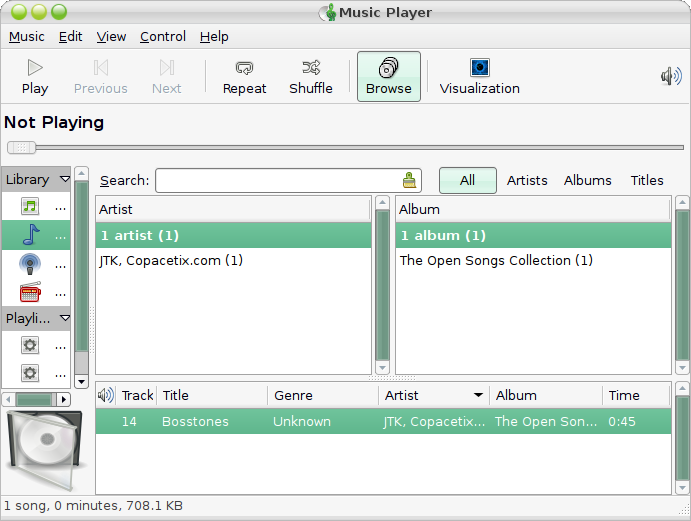Open the Control menu

[x=162, y=36]
